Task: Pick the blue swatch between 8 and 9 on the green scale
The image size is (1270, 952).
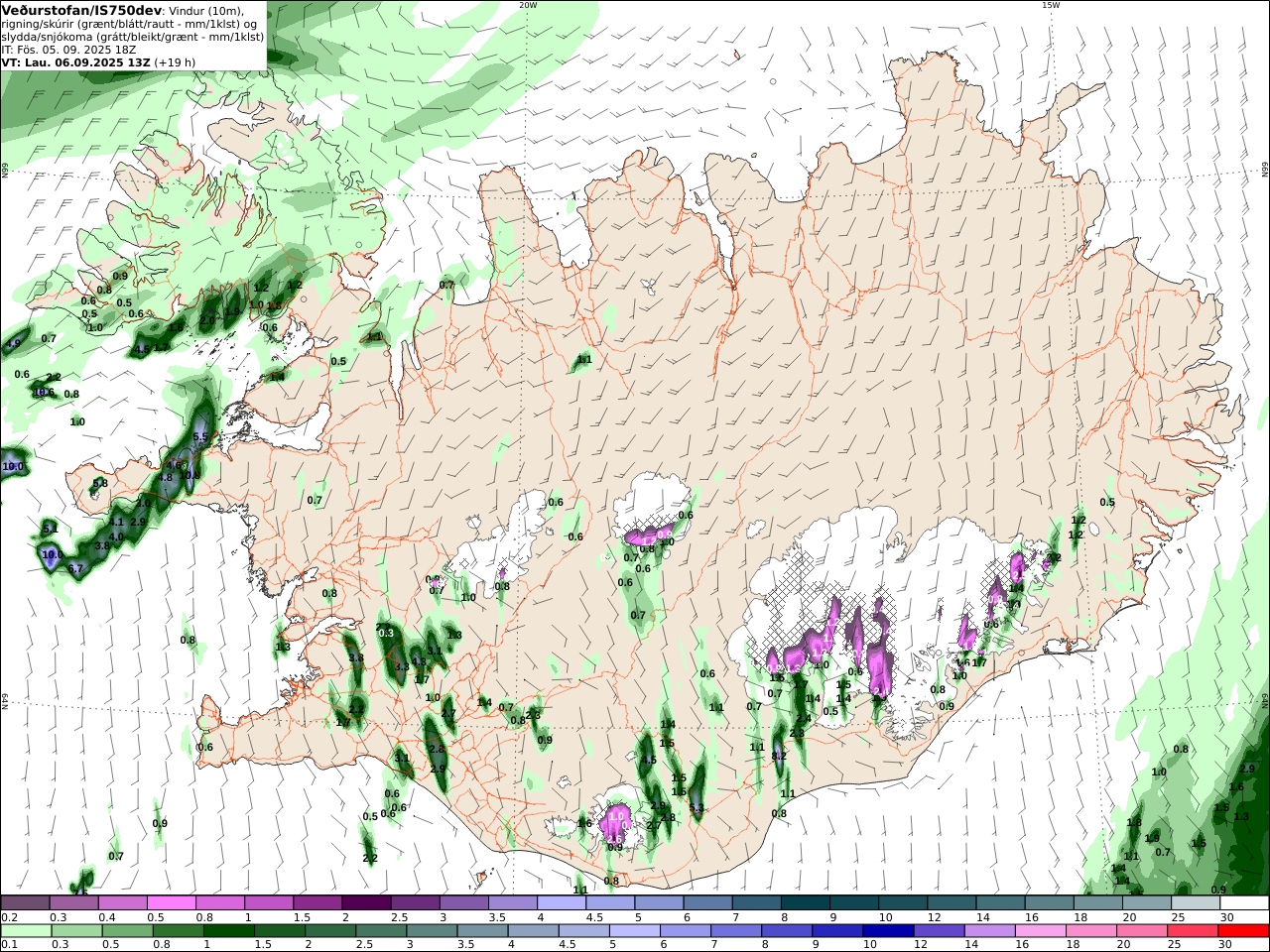Action: [x=787, y=931]
